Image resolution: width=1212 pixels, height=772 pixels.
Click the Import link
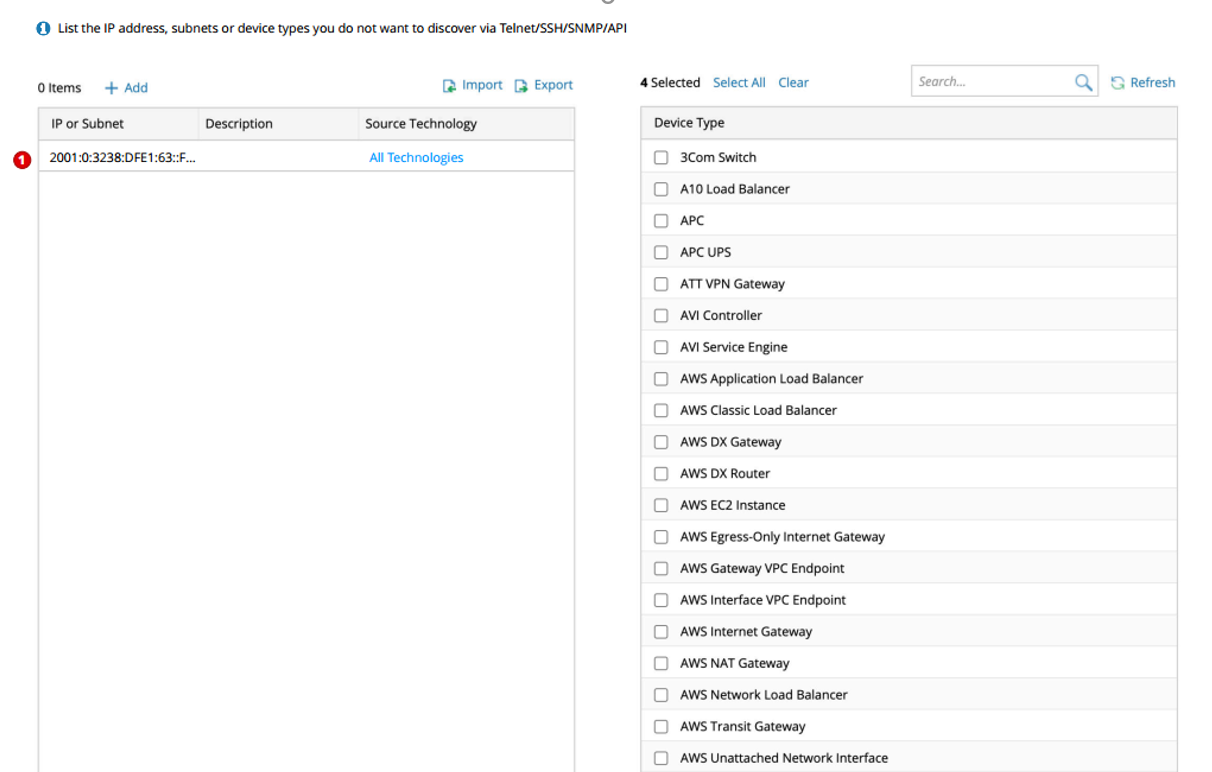482,85
